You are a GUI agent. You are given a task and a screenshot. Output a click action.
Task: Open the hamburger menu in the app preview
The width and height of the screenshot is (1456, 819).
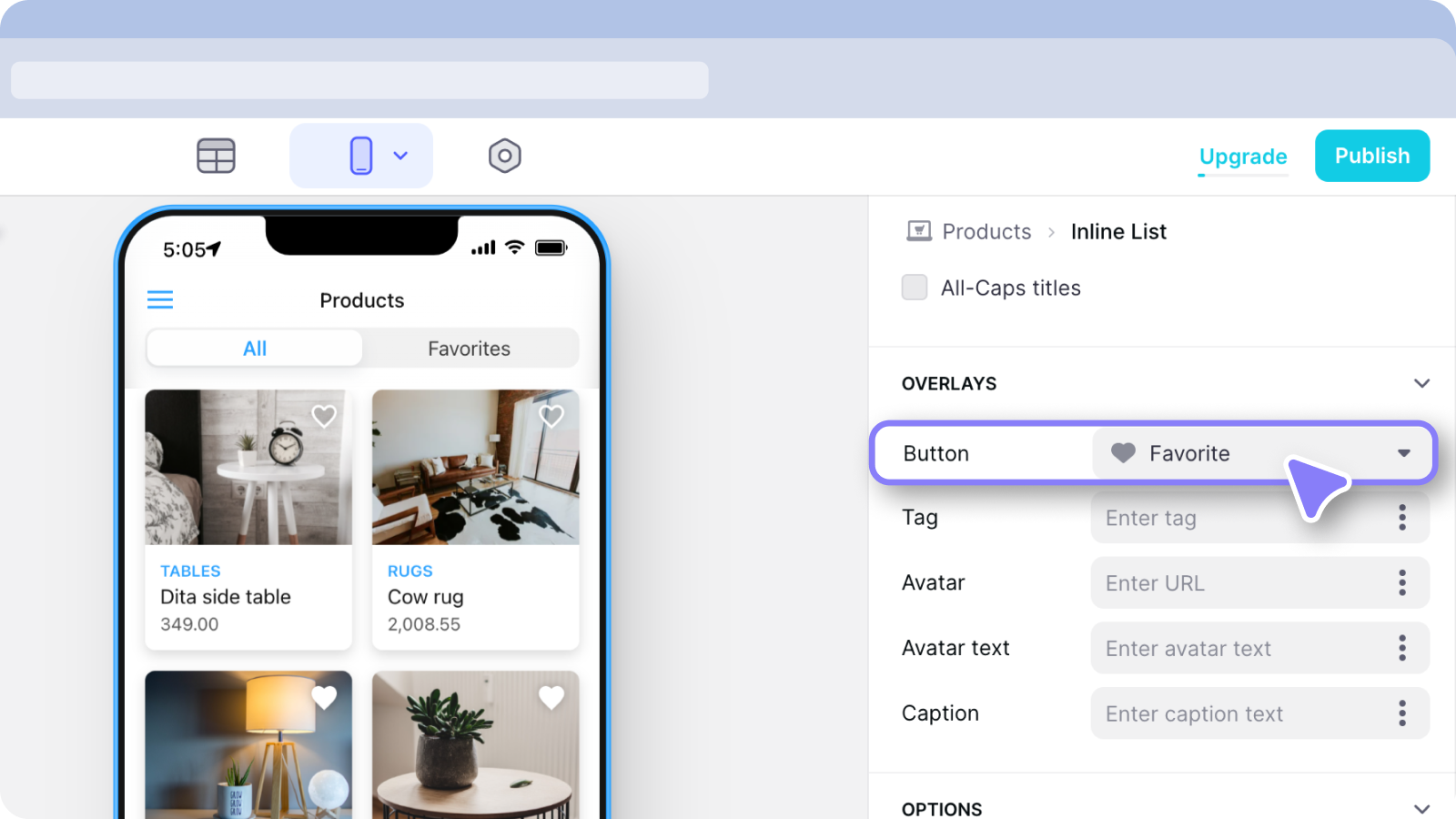point(160,299)
